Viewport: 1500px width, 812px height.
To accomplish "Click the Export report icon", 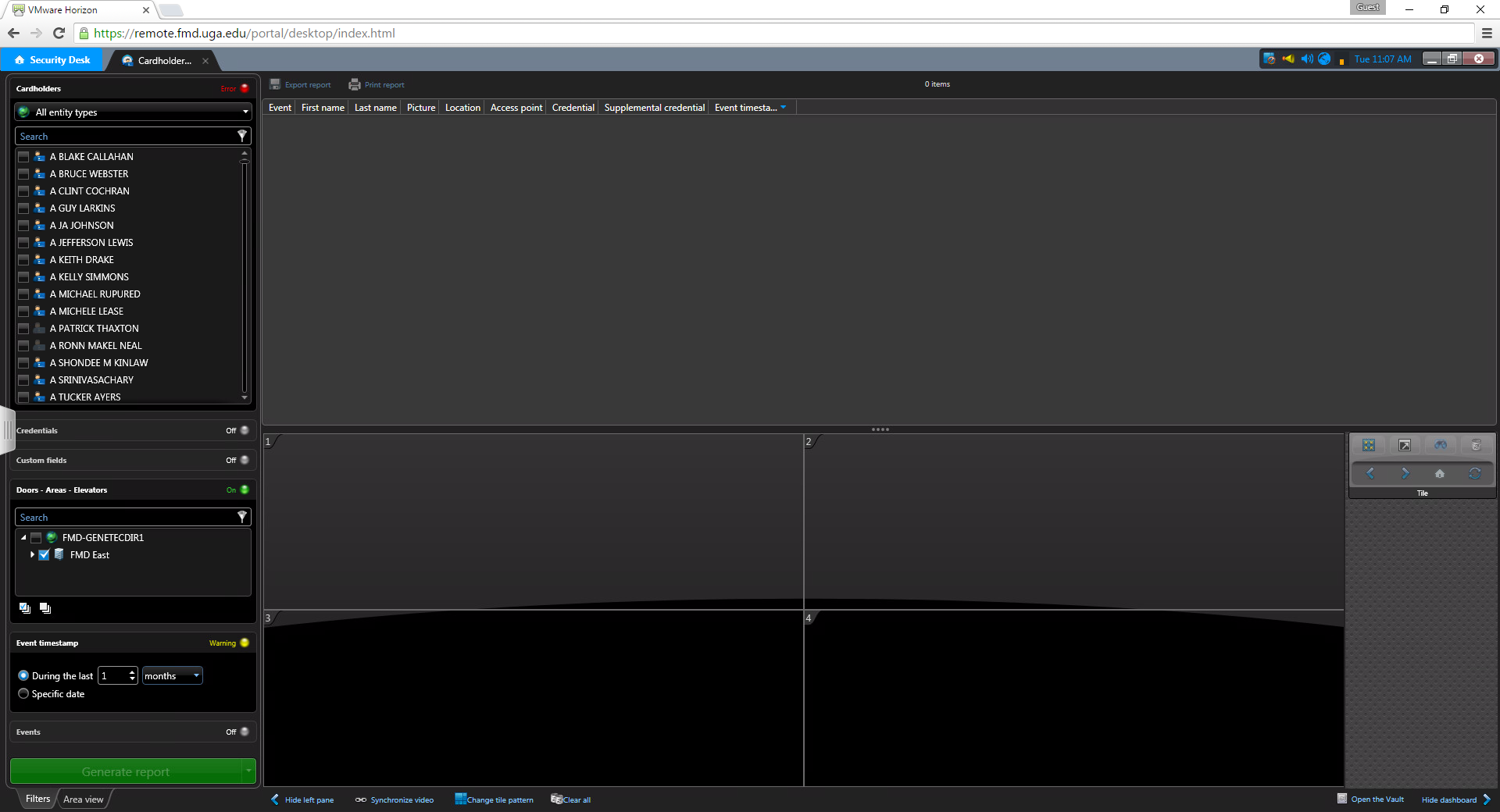I will [275, 84].
